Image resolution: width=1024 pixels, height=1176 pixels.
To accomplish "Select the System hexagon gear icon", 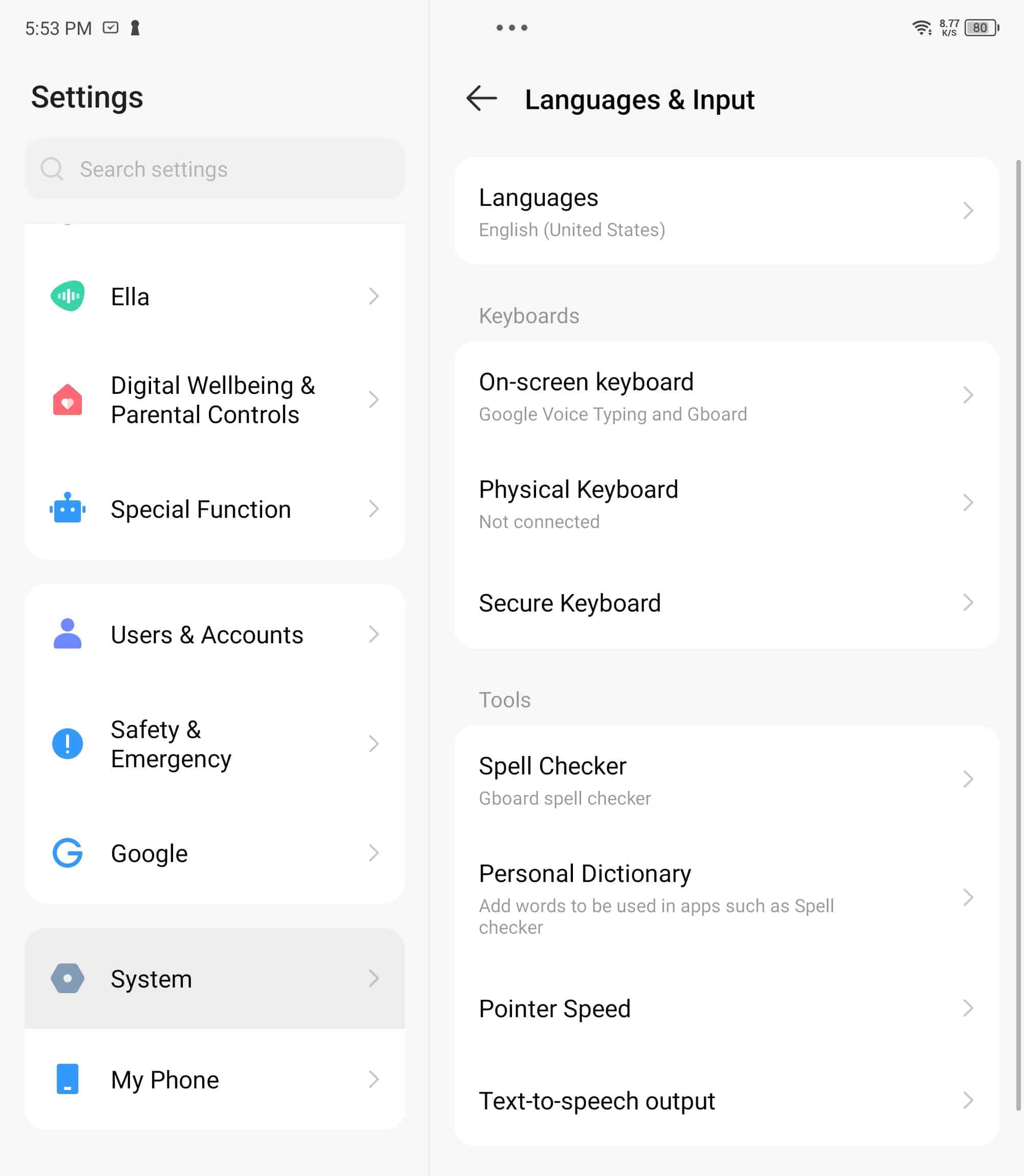I will (x=68, y=978).
